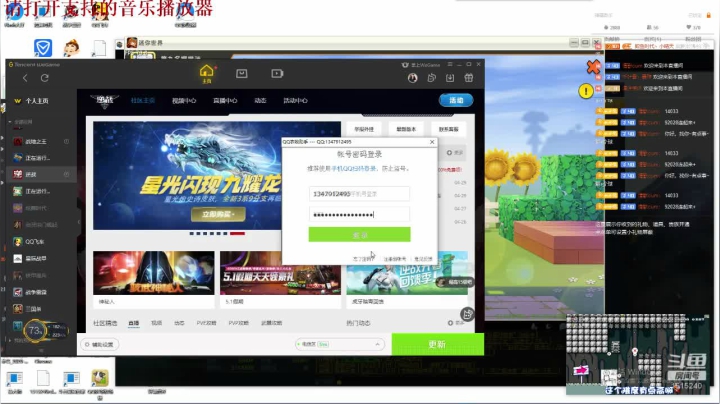This screenshot has width=720, height=404.
Task: Select 逆战 game in the sidebar
Action: pos(31,174)
